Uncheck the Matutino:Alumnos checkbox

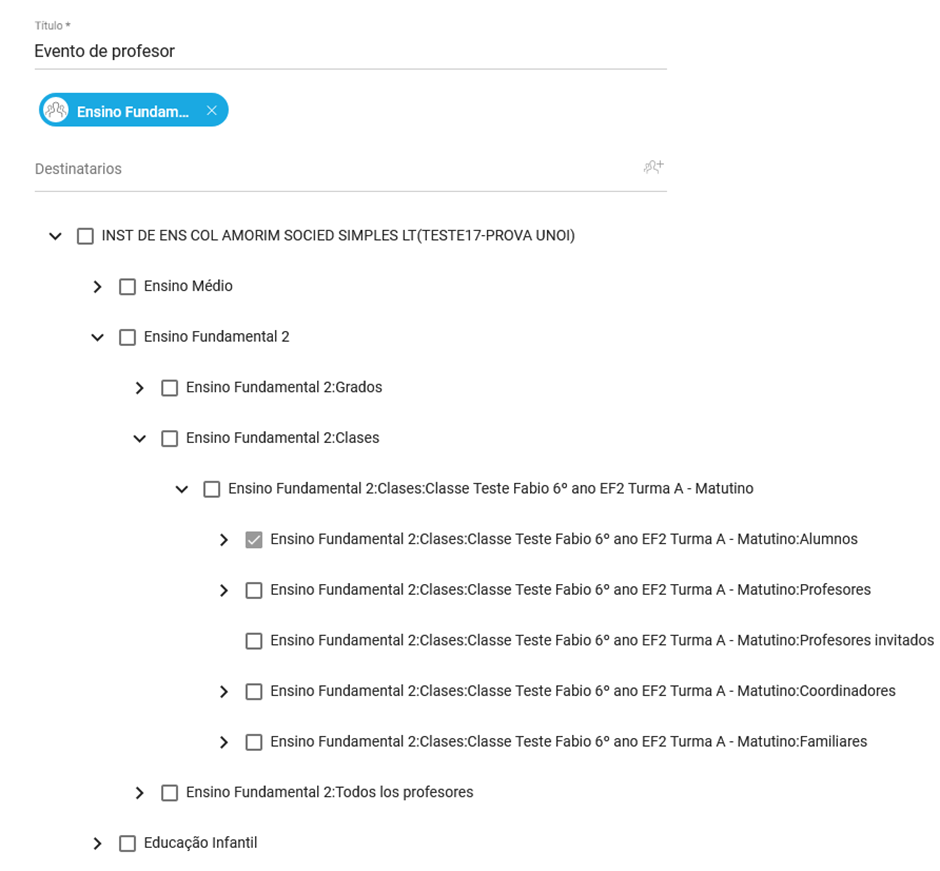coord(254,540)
